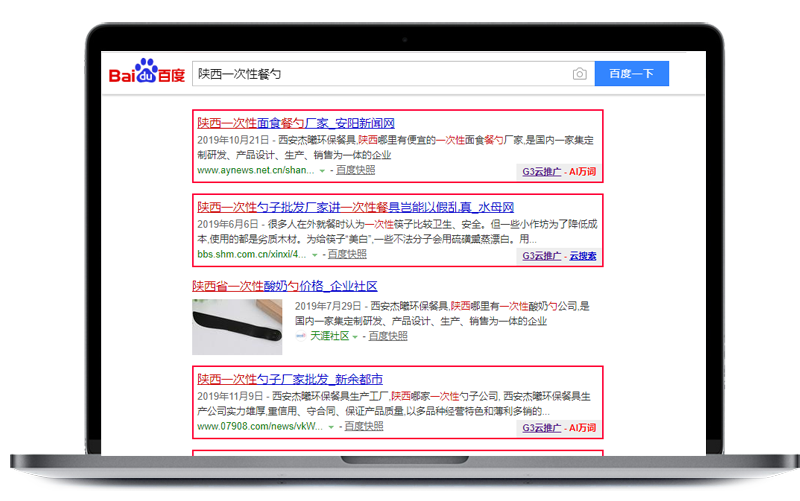Open 百度快照 for bbs.shm.com.cn result
The image size is (800, 501).
click(347, 254)
